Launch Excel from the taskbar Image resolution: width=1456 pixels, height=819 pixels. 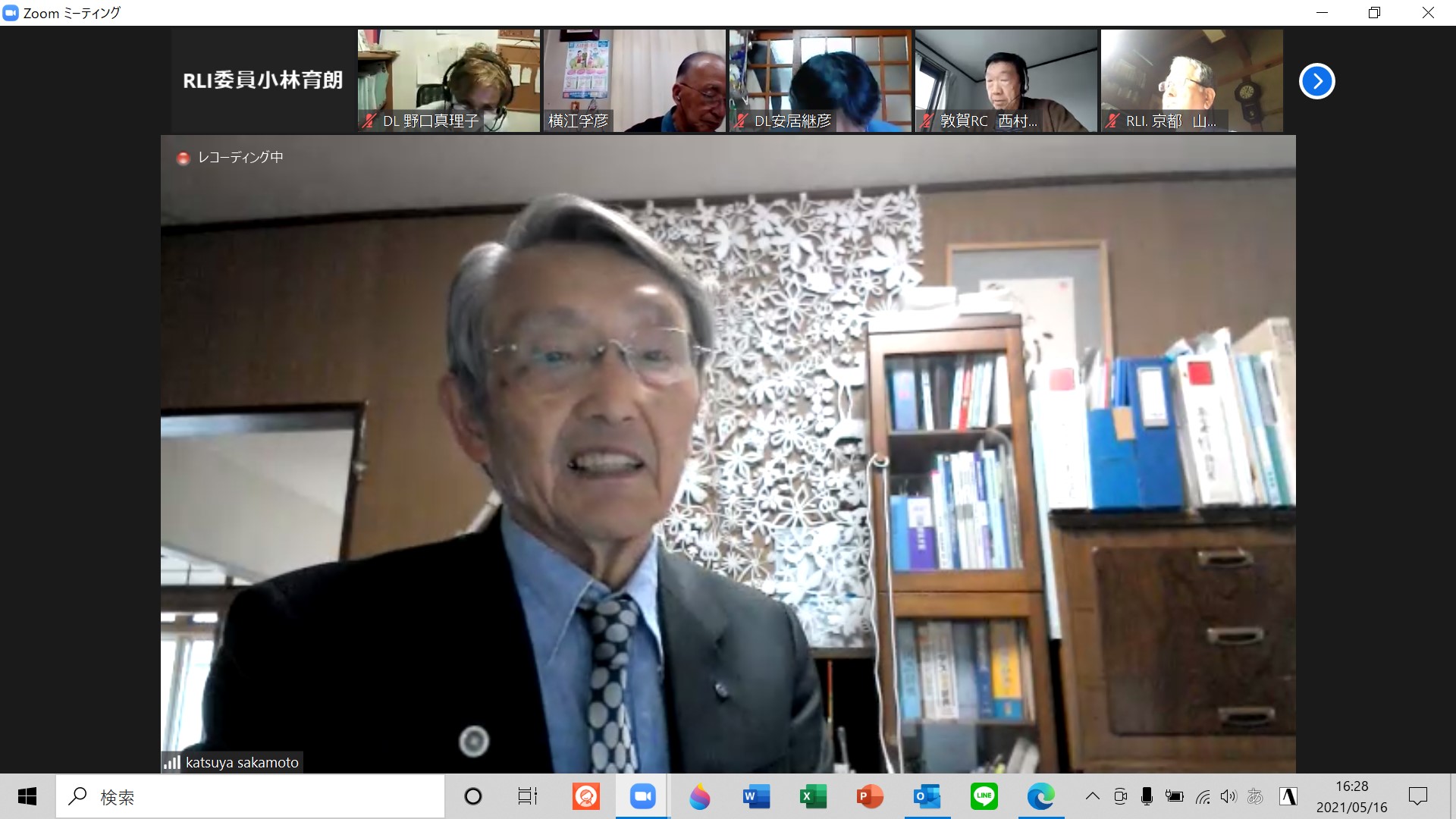coord(813,796)
